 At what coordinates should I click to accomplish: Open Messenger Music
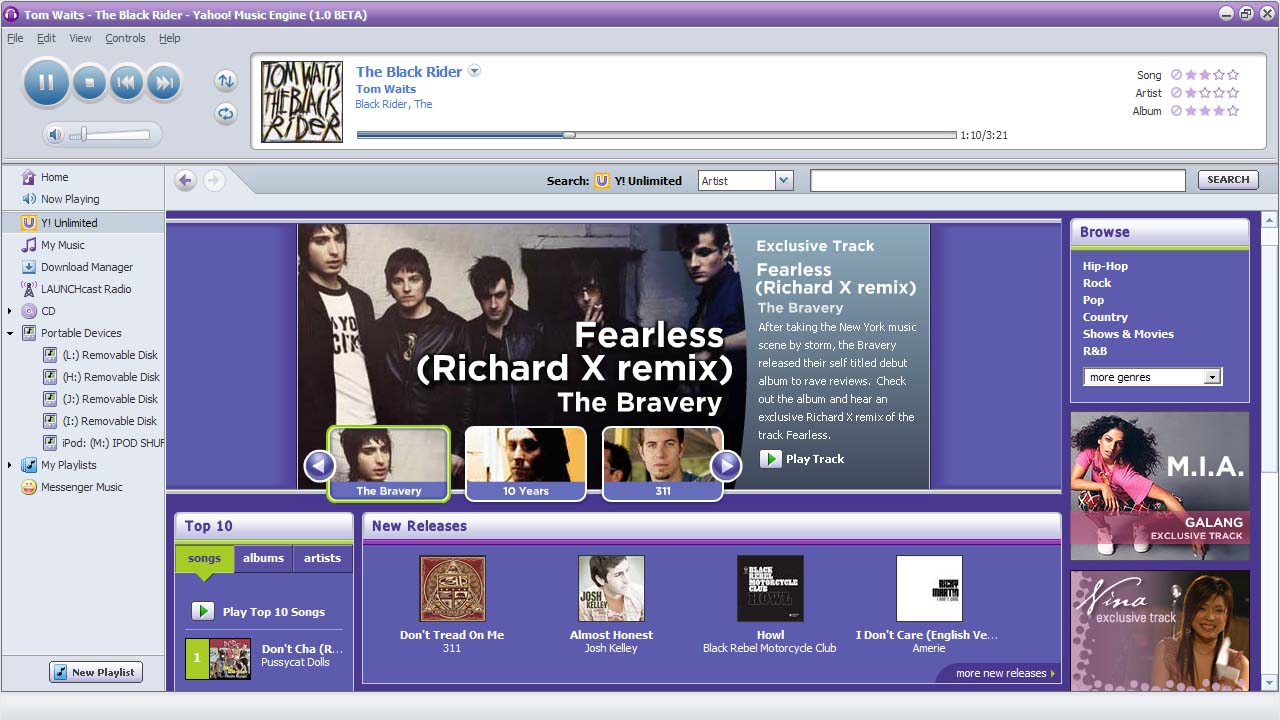click(82, 487)
